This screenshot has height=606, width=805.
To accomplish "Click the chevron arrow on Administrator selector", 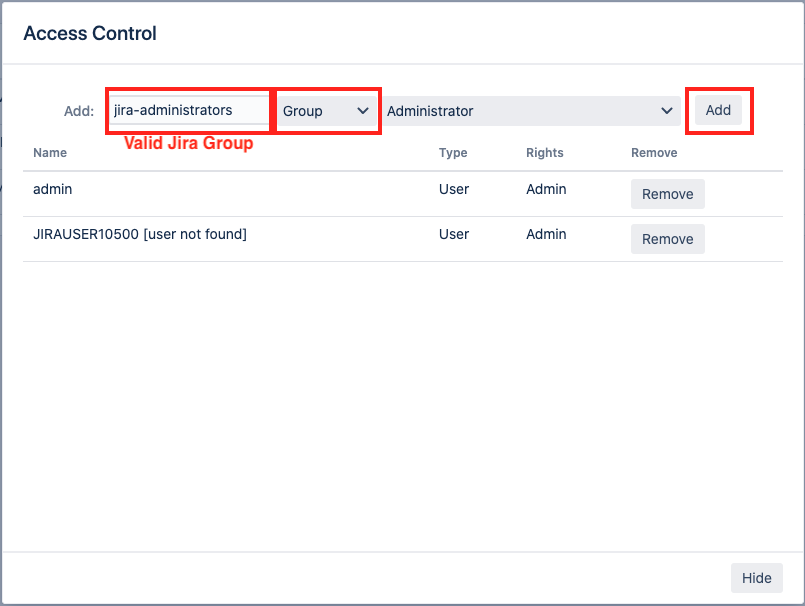I will coord(667,111).
